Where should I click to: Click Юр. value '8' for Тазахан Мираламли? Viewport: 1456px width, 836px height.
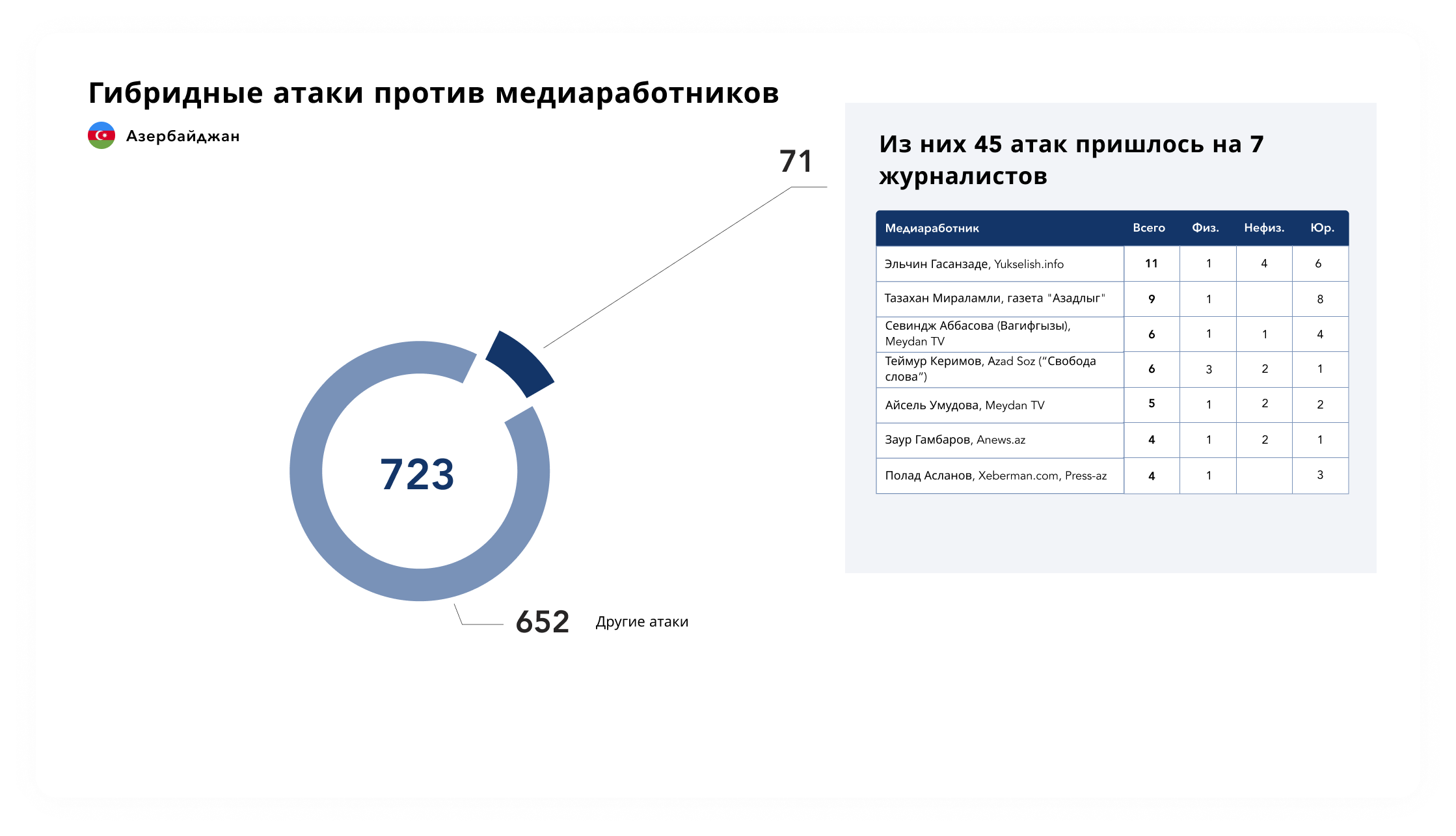(x=1320, y=299)
